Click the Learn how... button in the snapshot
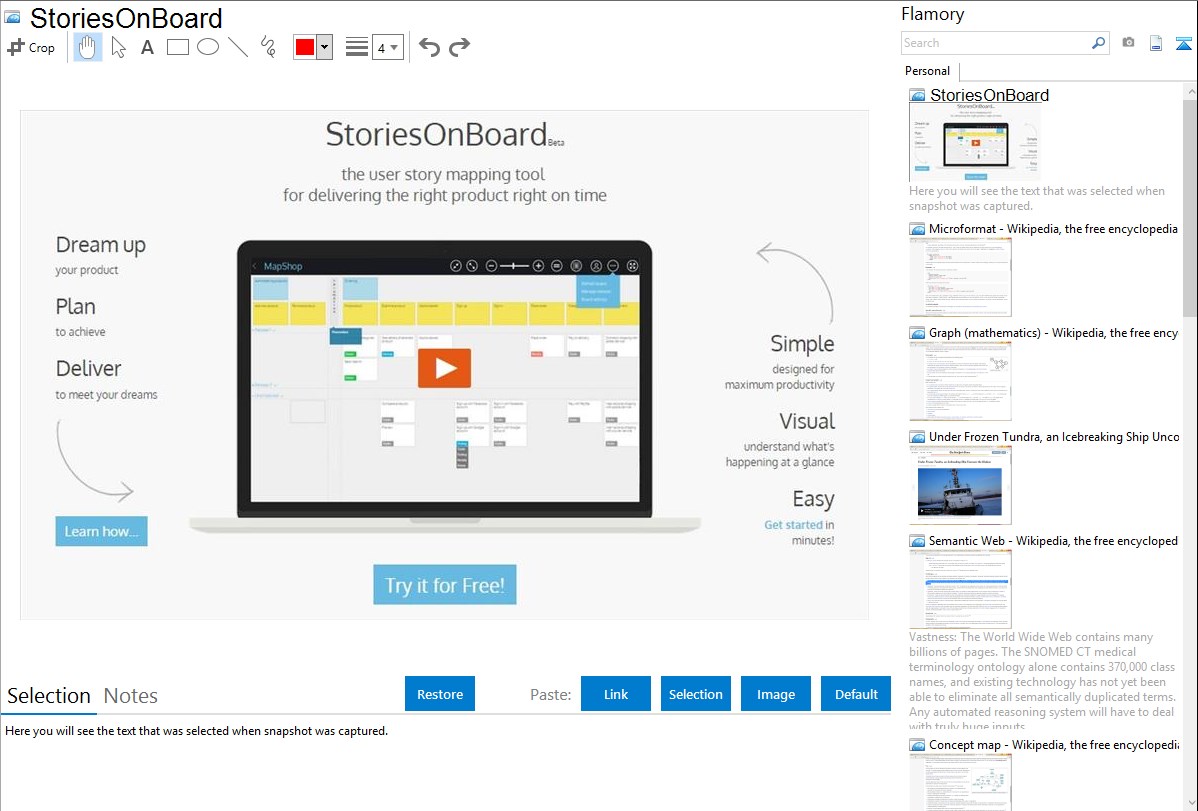The width and height of the screenshot is (1198, 811). 101,531
